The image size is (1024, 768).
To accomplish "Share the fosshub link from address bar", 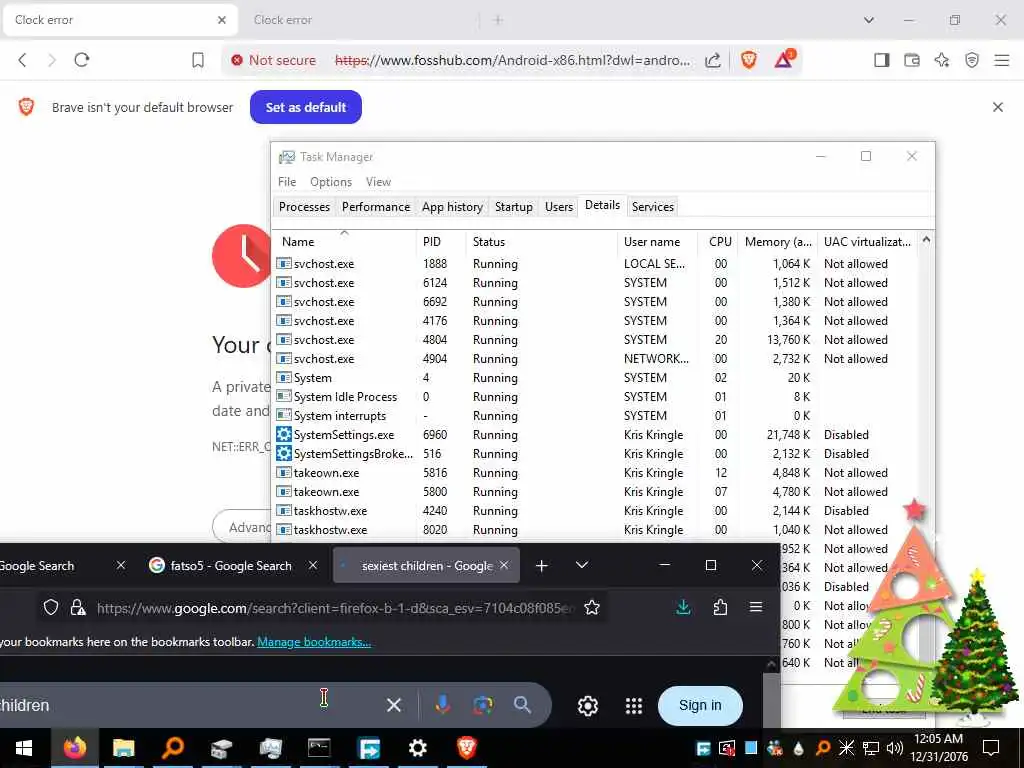I will (713, 60).
